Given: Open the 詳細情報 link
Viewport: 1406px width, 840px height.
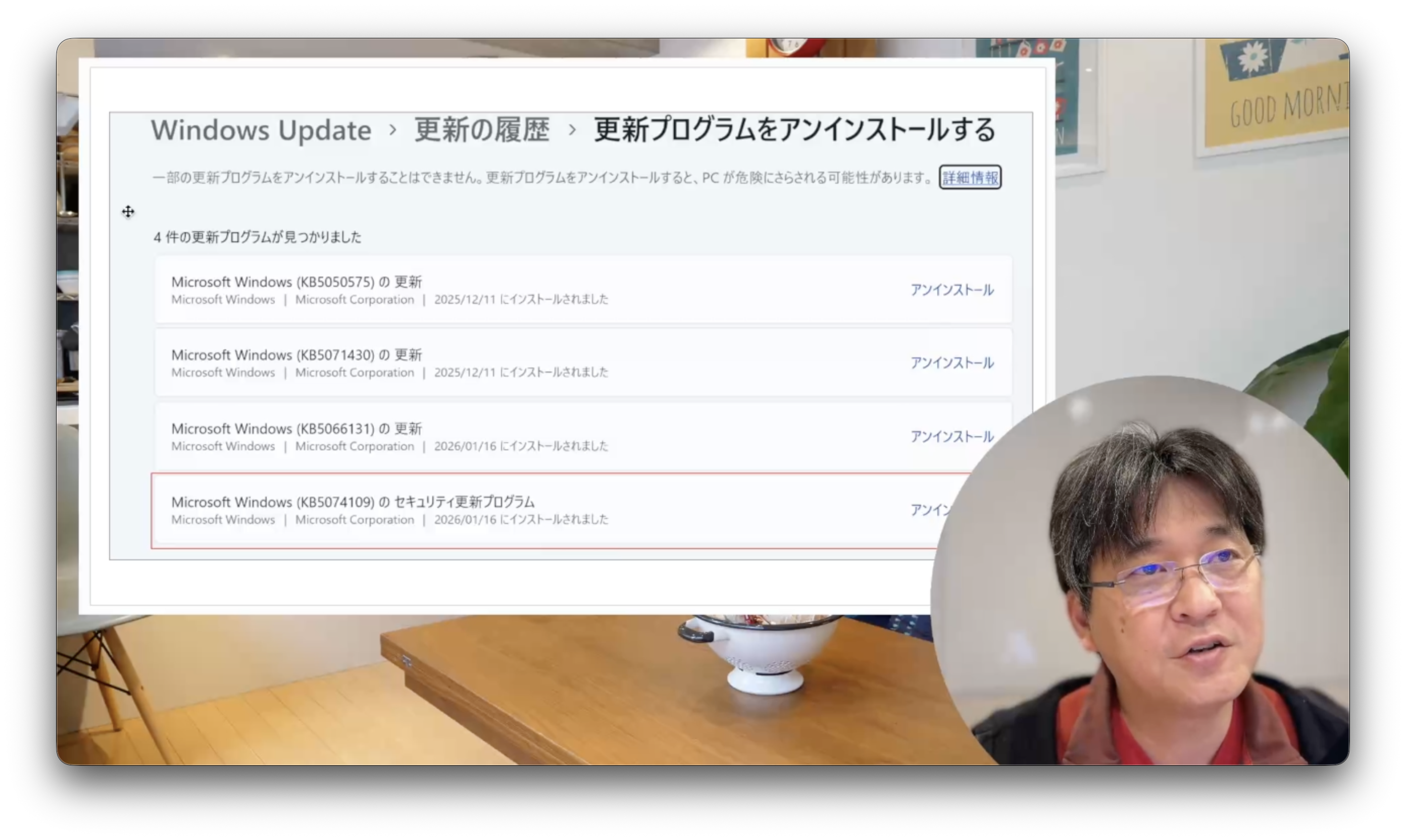Looking at the screenshot, I should pyautogui.click(x=970, y=178).
